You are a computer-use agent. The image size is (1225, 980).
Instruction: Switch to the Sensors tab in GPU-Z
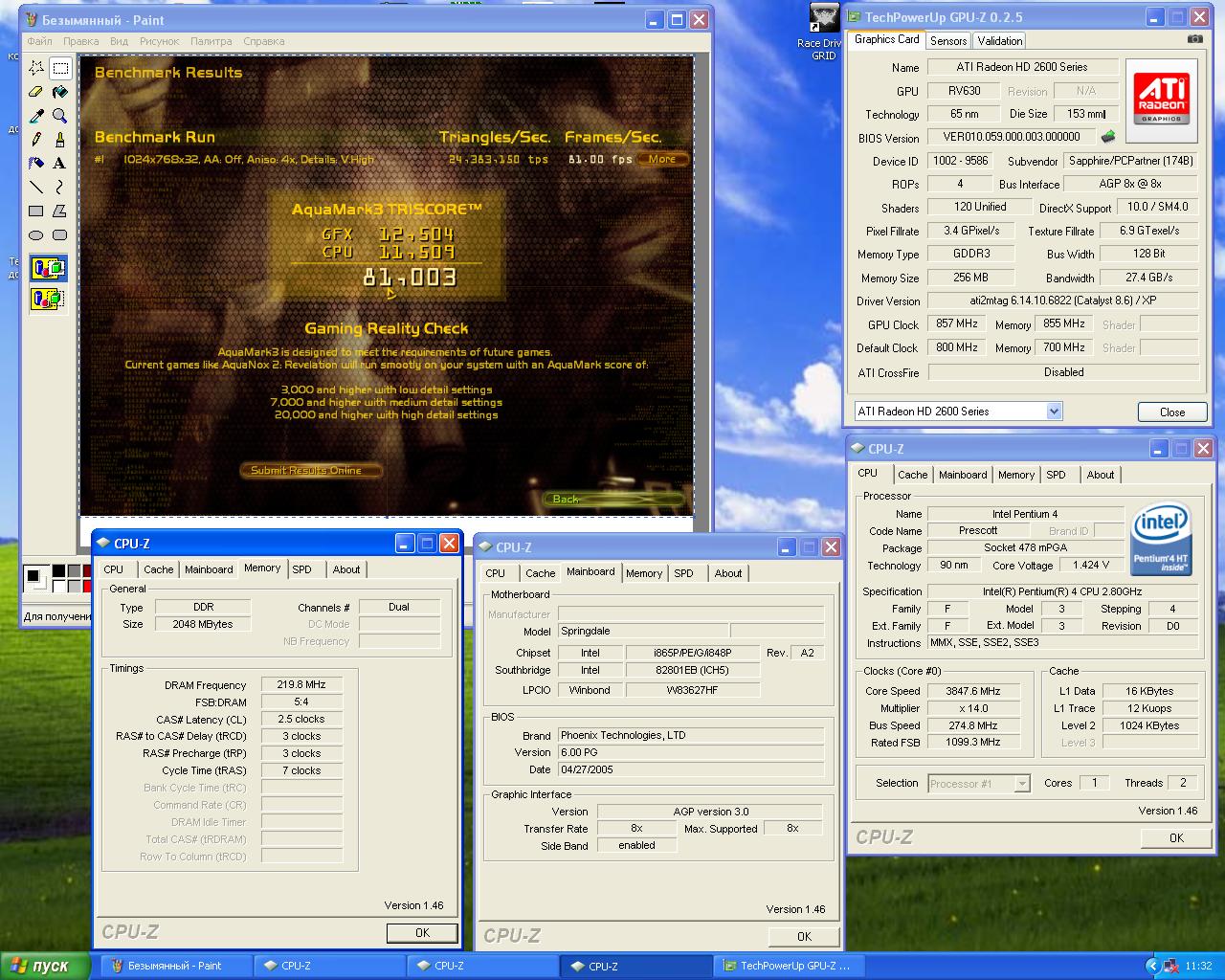(x=948, y=41)
